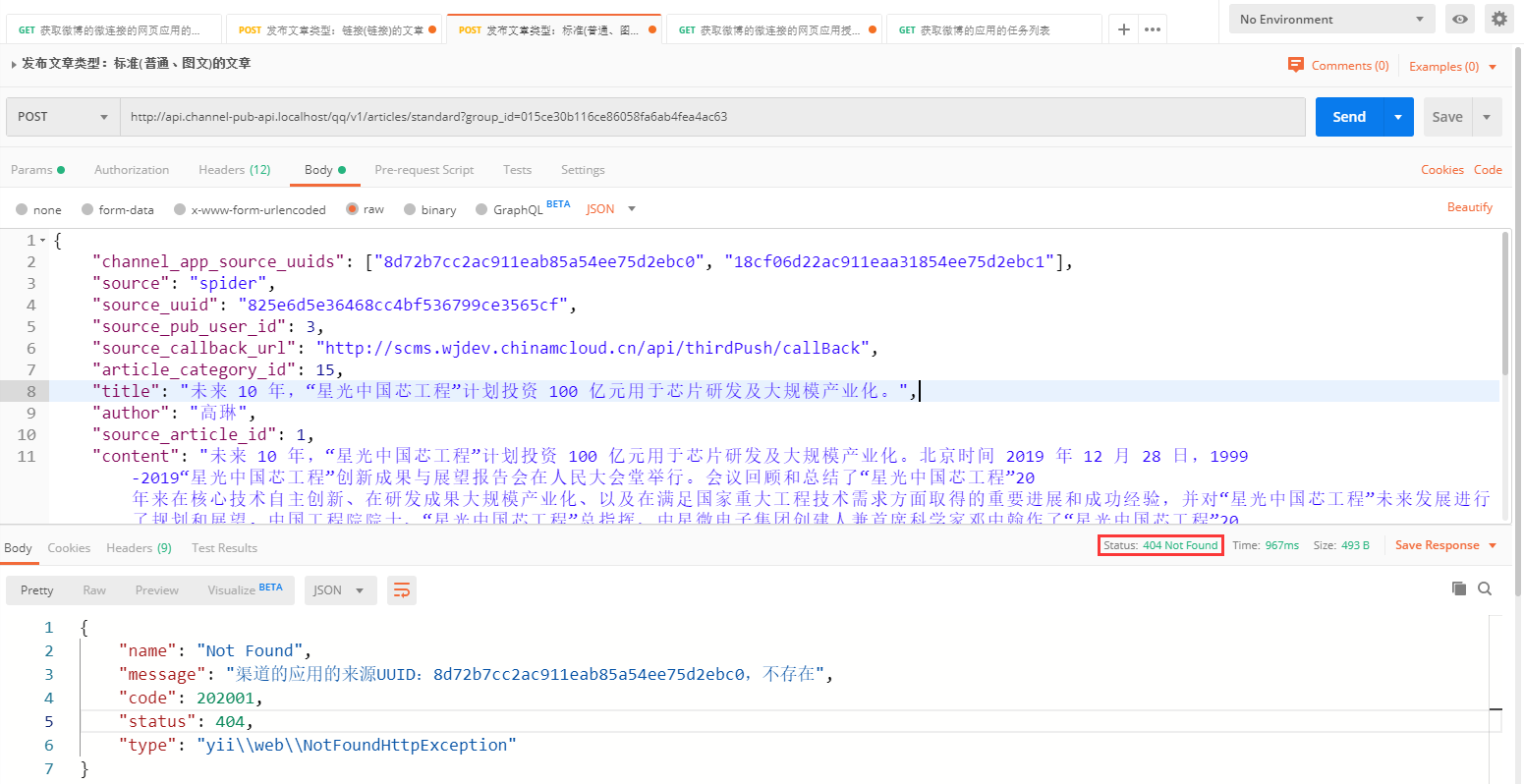Open manage environments gear icon
This screenshot has height=784, width=1524.
[1498, 19]
